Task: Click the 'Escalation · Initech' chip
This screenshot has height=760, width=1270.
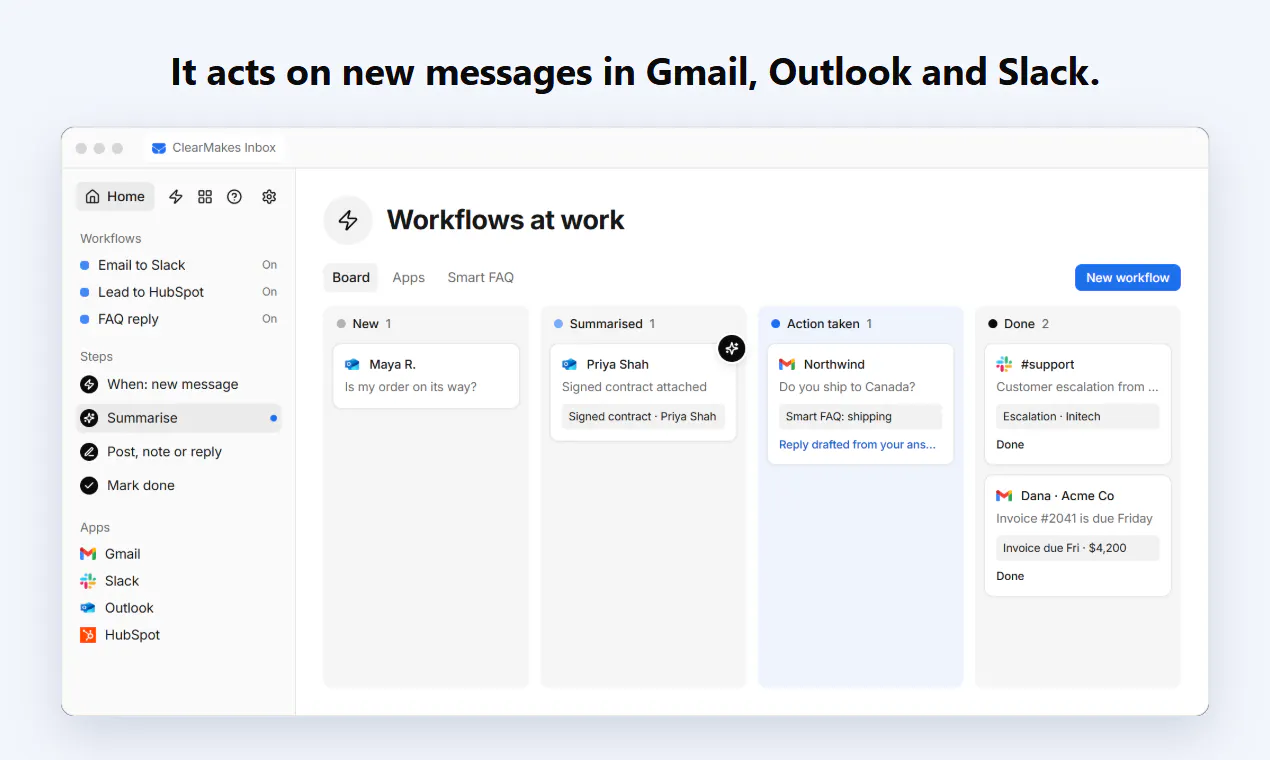Action: [x=1078, y=417]
